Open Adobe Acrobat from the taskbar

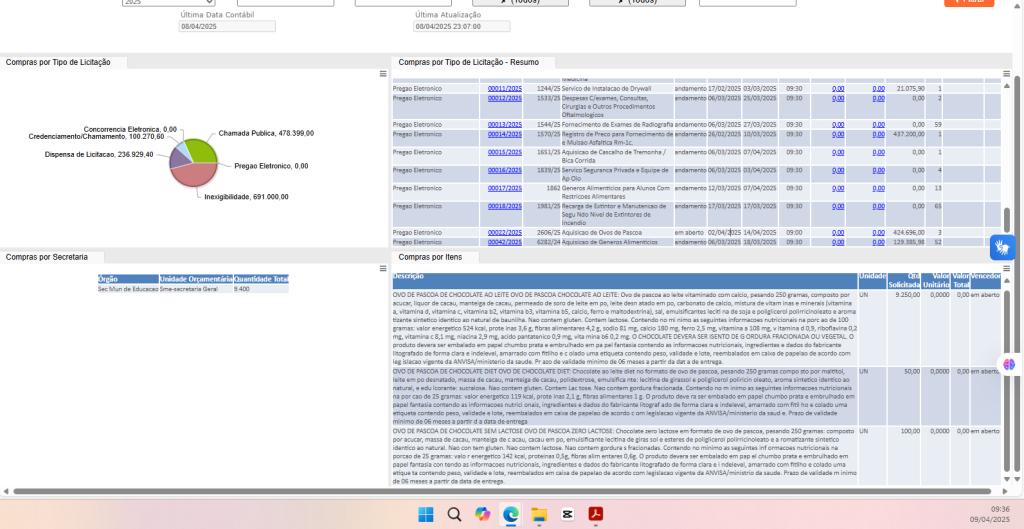pos(596,515)
